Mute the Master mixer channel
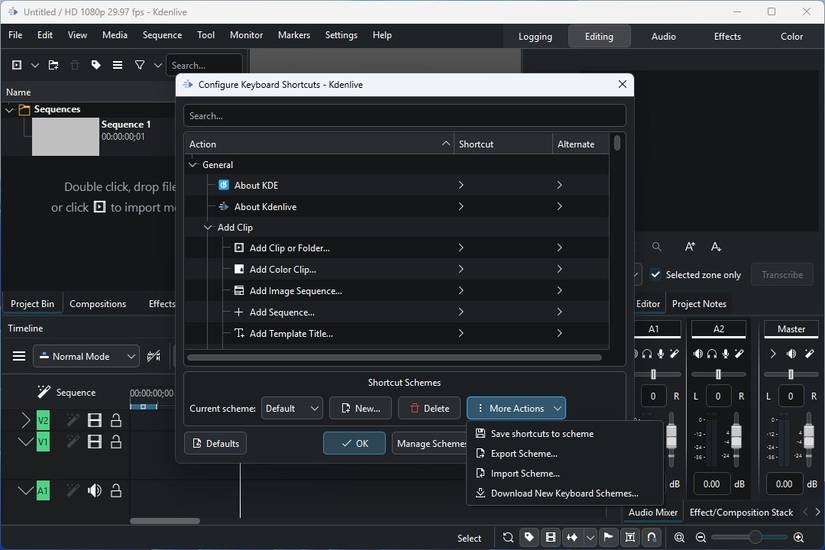 pyautogui.click(x=791, y=354)
